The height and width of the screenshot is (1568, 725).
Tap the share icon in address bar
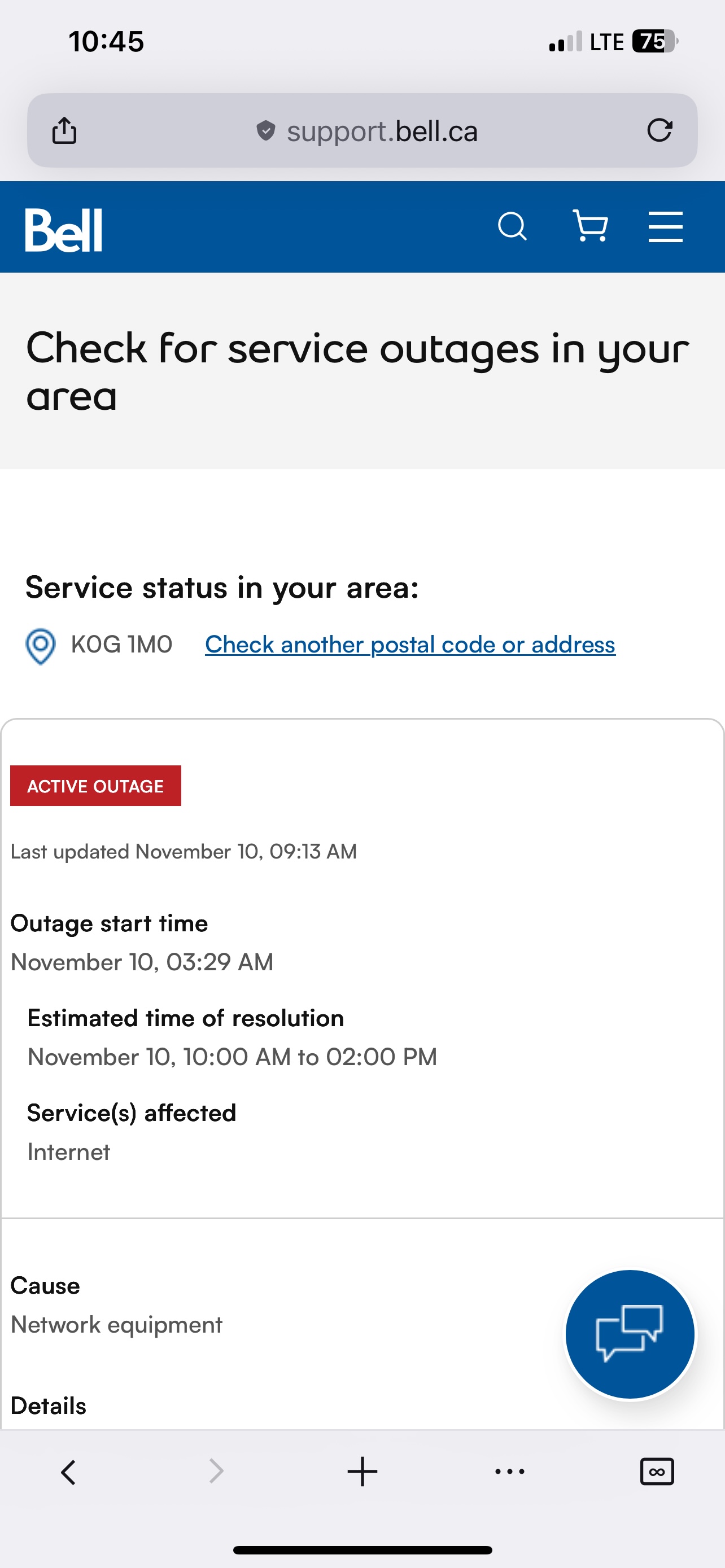click(x=64, y=130)
